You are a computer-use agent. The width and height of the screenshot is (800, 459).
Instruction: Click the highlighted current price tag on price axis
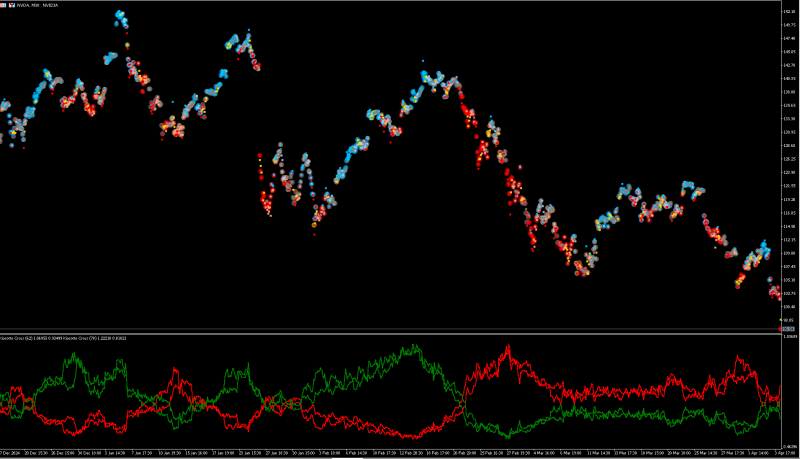pyautogui.click(x=789, y=329)
